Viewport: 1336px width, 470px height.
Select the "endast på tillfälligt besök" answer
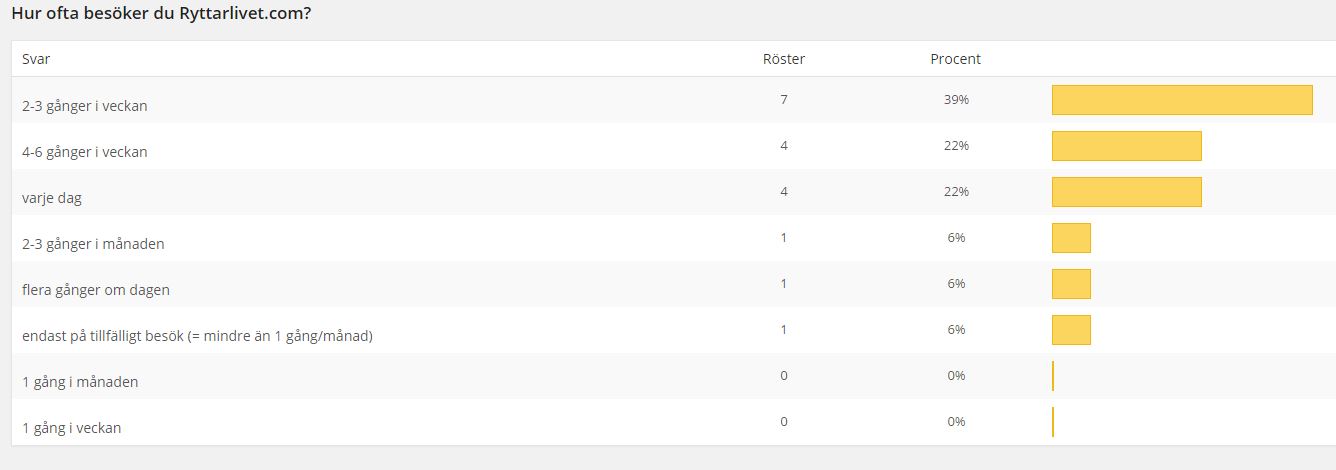pyautogui.click(x=197, y=336)
